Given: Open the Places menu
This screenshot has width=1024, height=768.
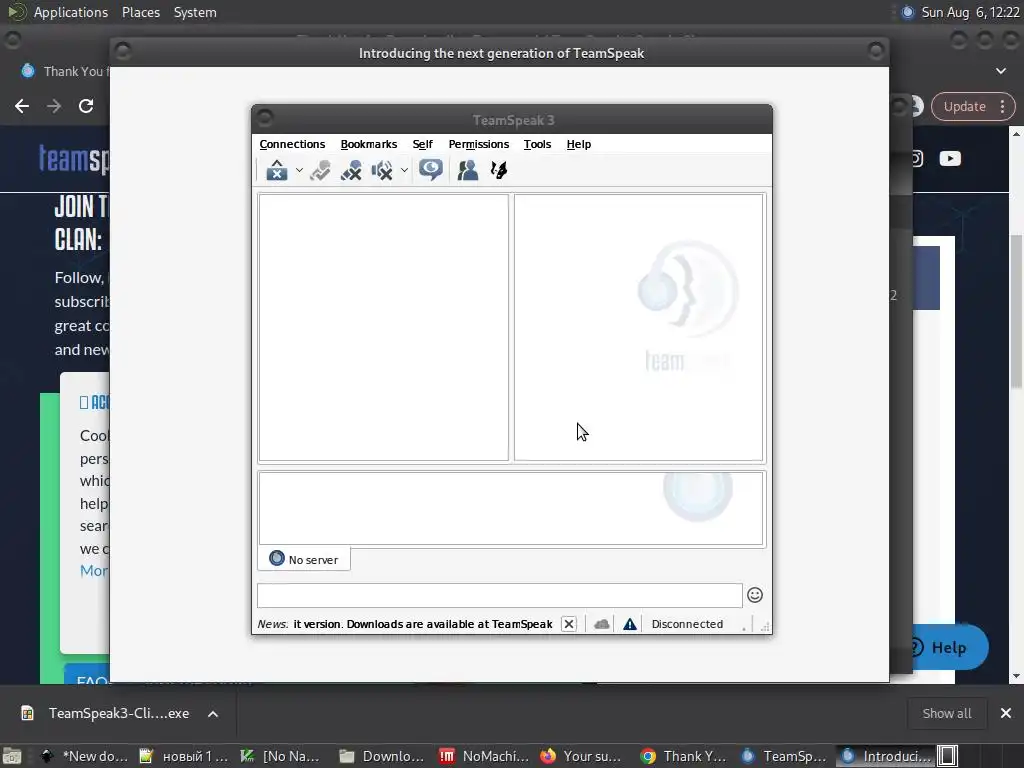Looking at the screenshot, I should (x=140, y=12).
